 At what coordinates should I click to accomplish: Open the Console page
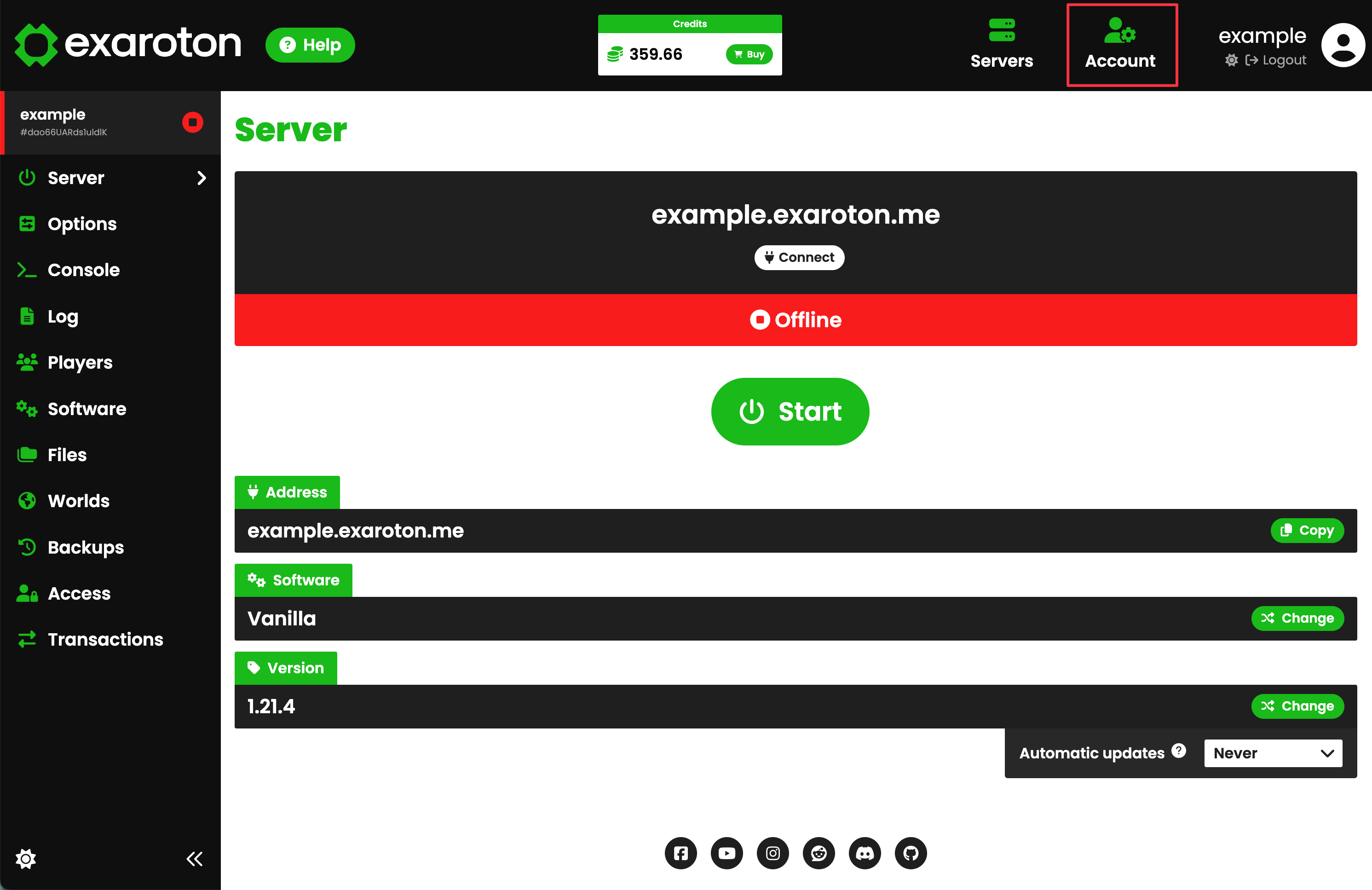(111, 270)
